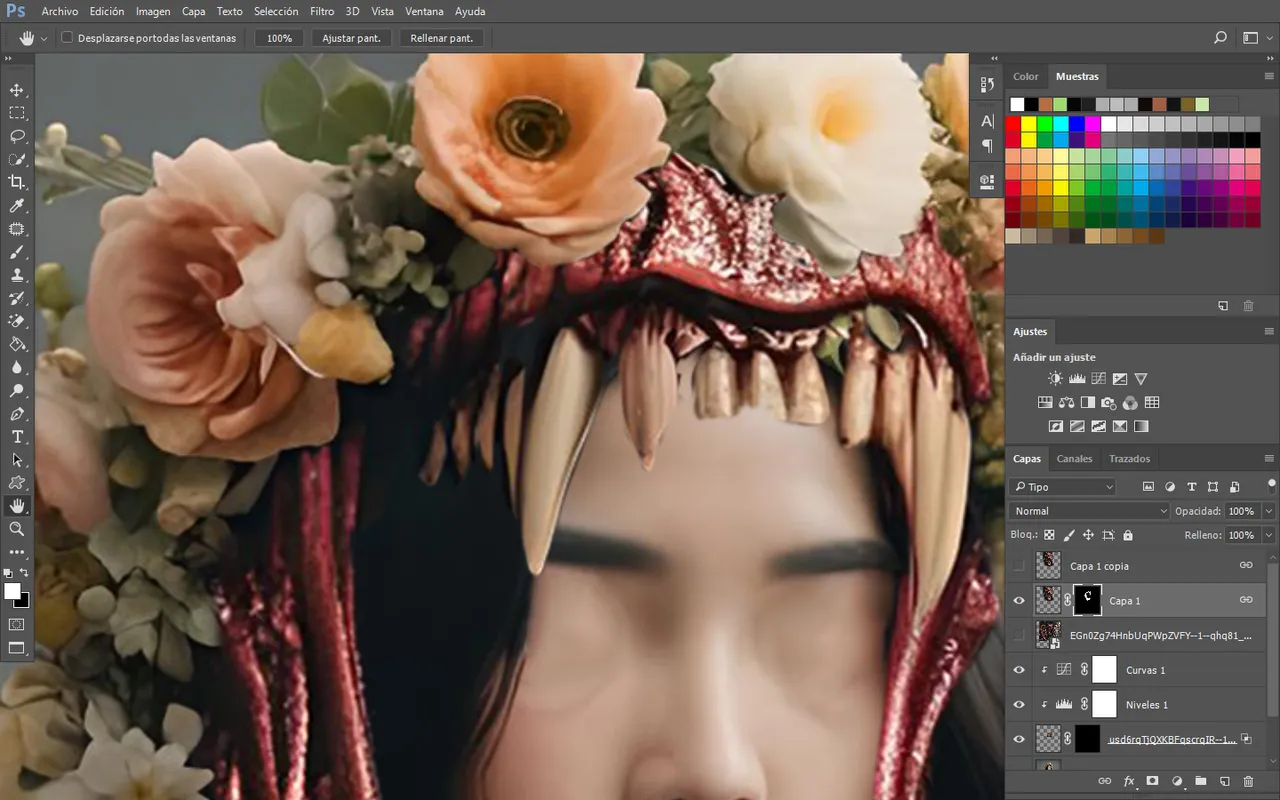This screenshot has height=800, width=1280.
Task: Open the workspace switcher dropdown
Action: pyautogui.click(x=1256, y=38)
